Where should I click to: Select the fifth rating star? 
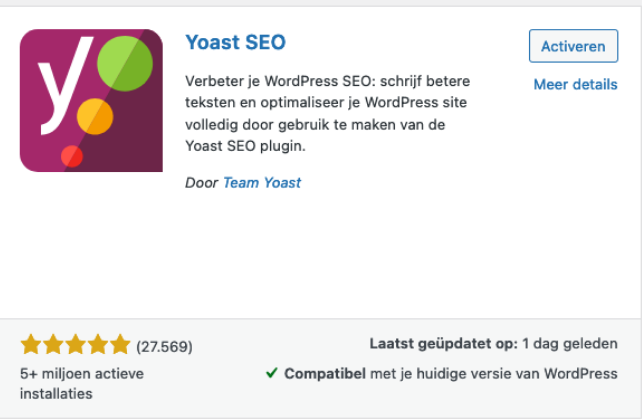coord(120,344)
